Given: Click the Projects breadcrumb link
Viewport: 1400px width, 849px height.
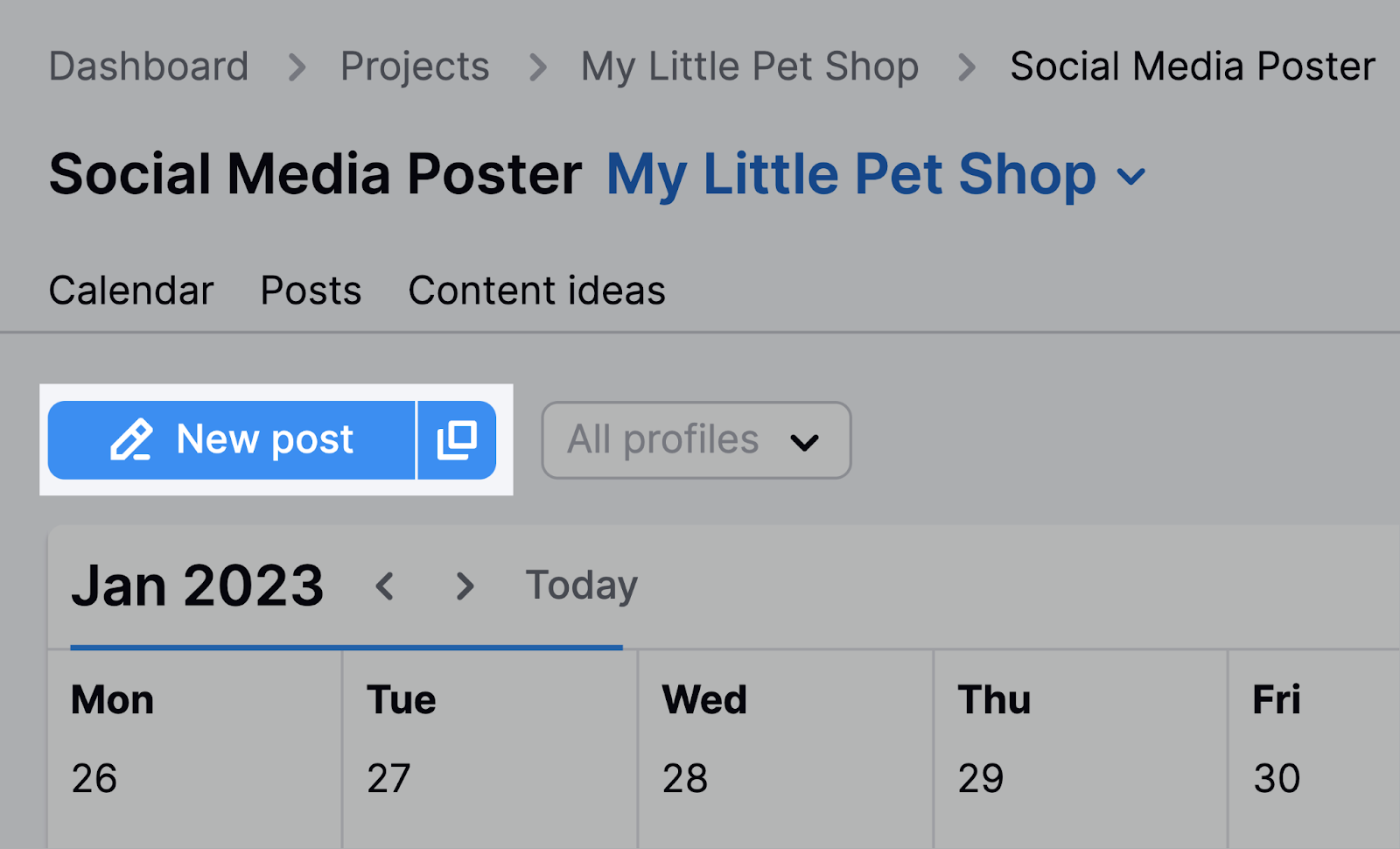Looking at the screenshot, I should pos(415,67).
